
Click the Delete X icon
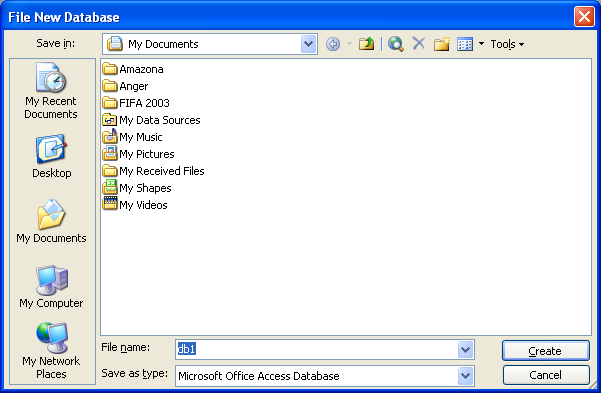[x=419, y=43]
